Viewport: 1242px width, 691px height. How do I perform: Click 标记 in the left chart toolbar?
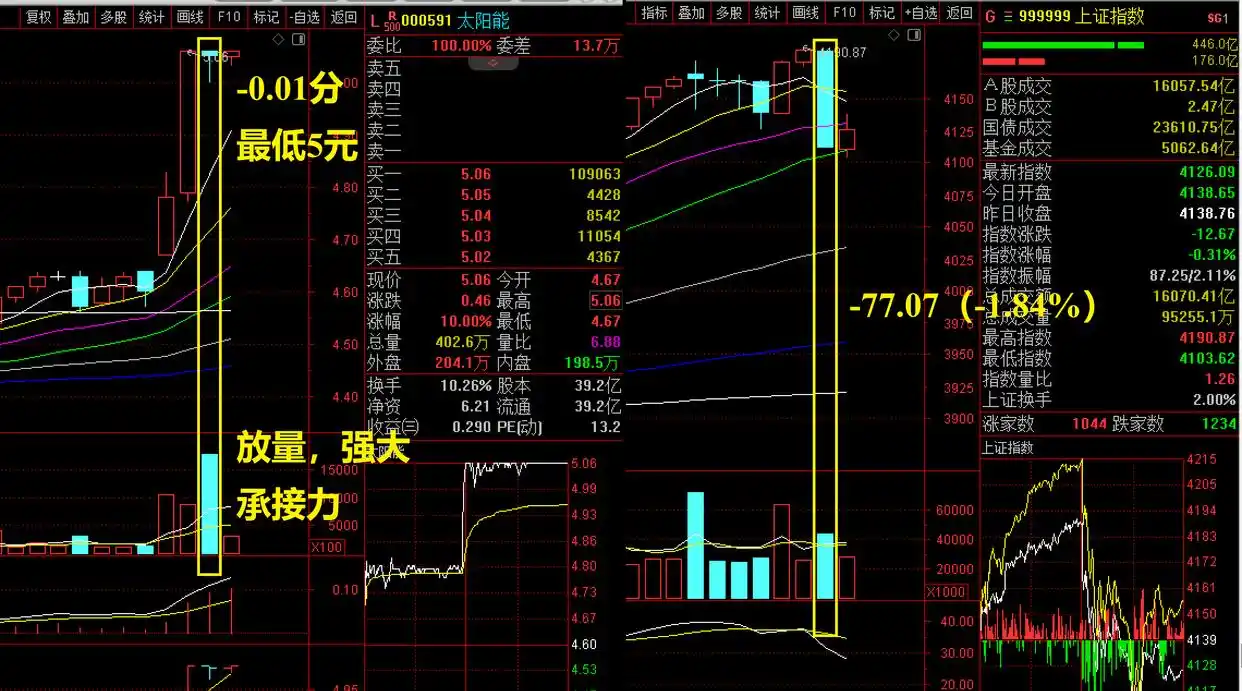[x=267, y=16]
